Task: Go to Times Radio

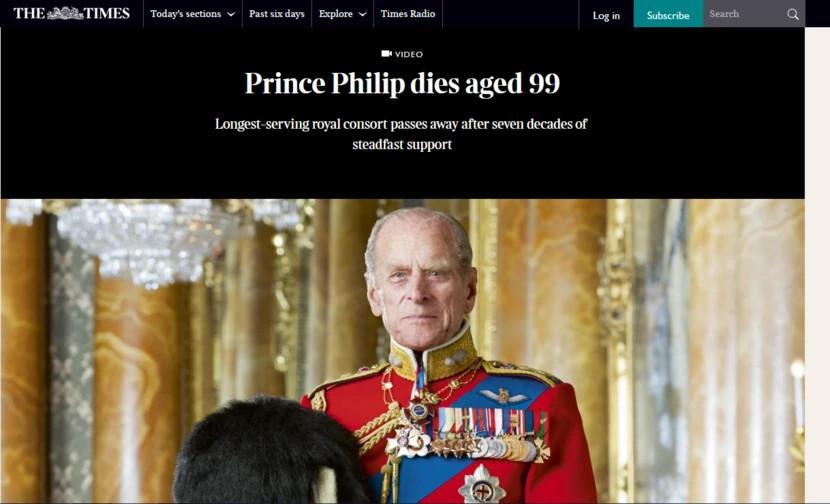Action: (x=408, y=14)
